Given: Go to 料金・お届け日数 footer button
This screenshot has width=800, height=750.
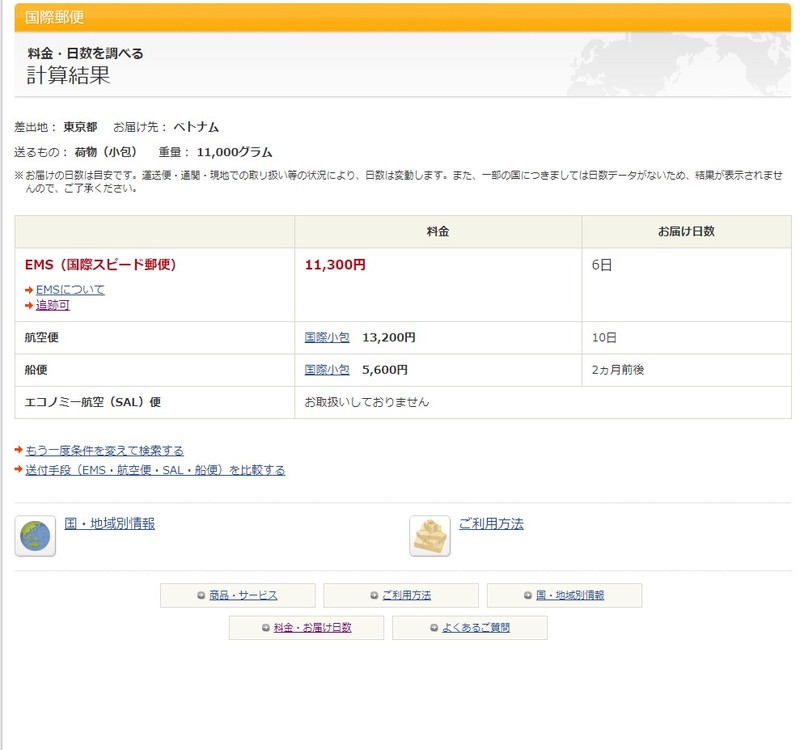Looking at the screenshot, I should 306,628.
